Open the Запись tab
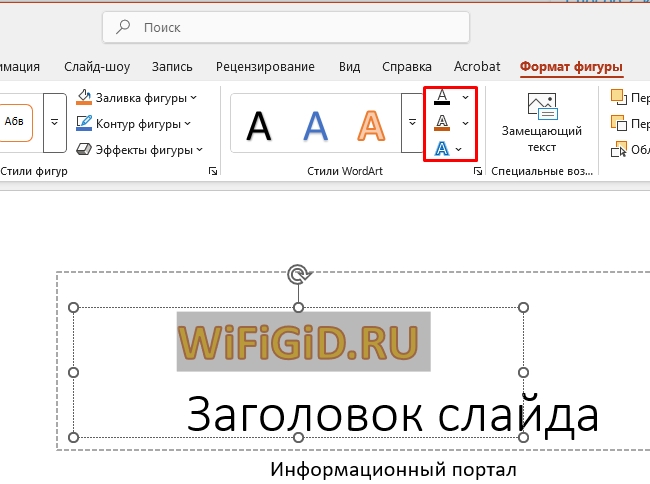The width and height of the screenshot is (650, 484). coord(172,67)
